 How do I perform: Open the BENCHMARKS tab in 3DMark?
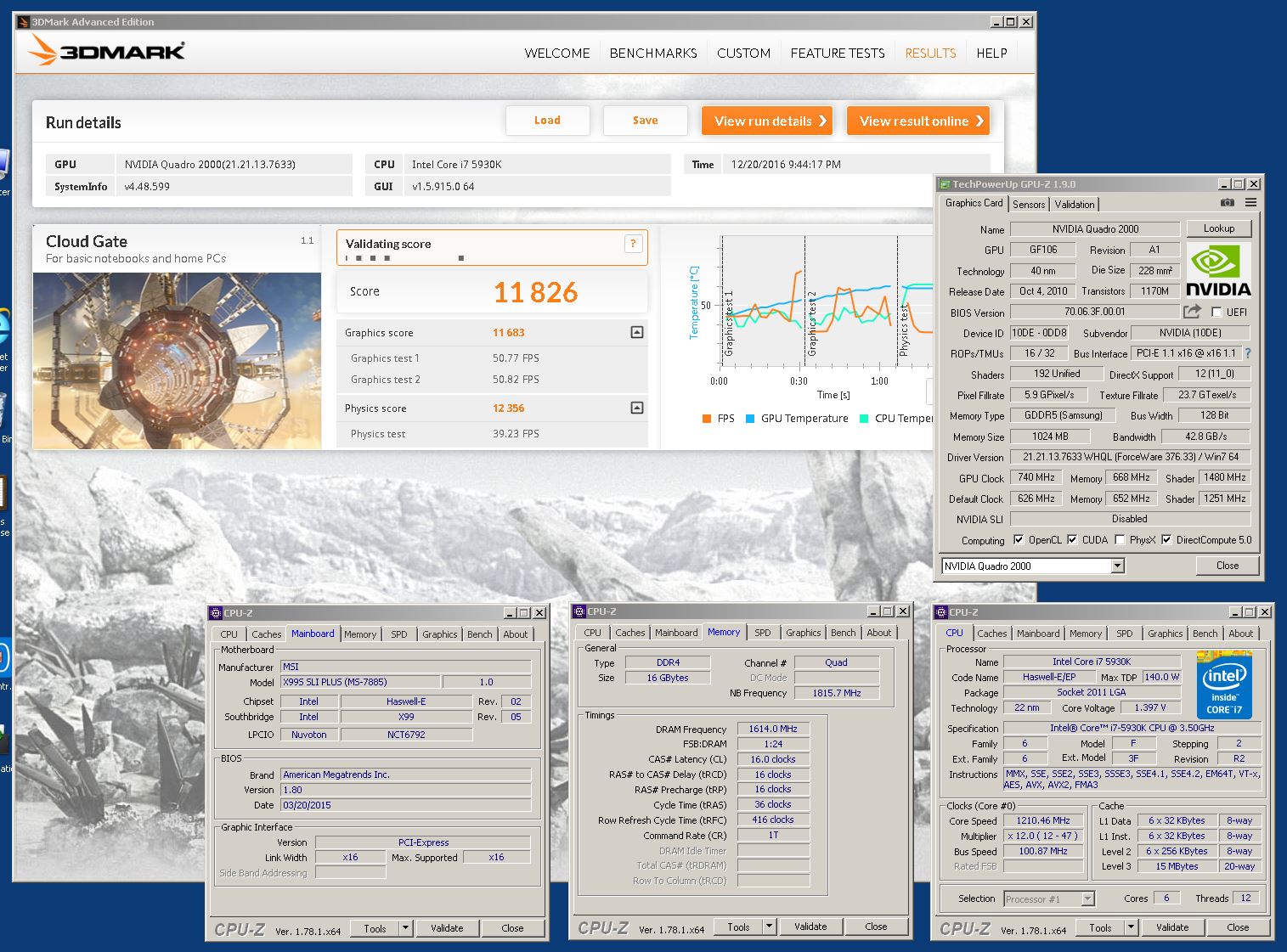[653, 53]
